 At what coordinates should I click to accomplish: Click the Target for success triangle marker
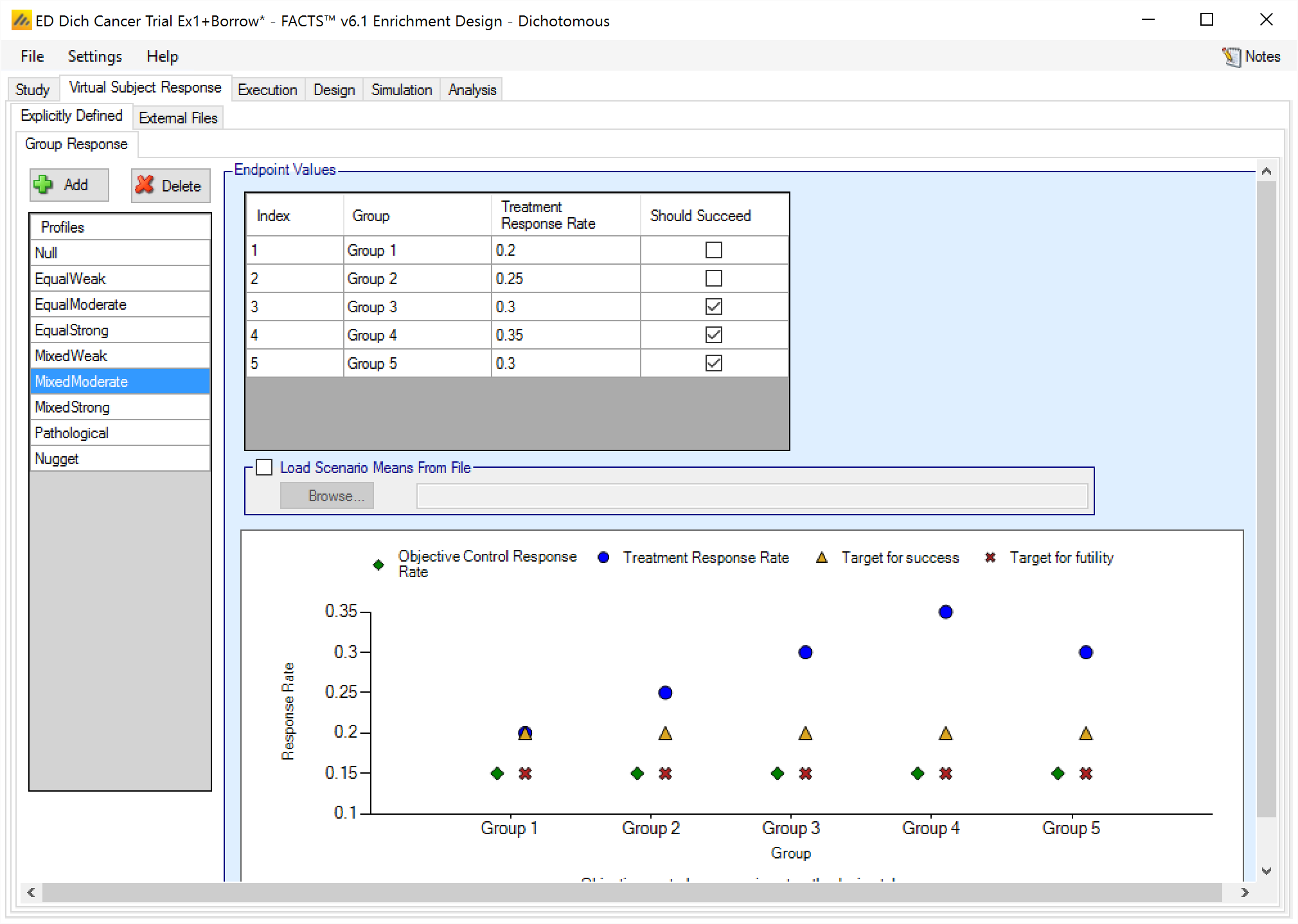pyautogui.click(x=821, y=558)
